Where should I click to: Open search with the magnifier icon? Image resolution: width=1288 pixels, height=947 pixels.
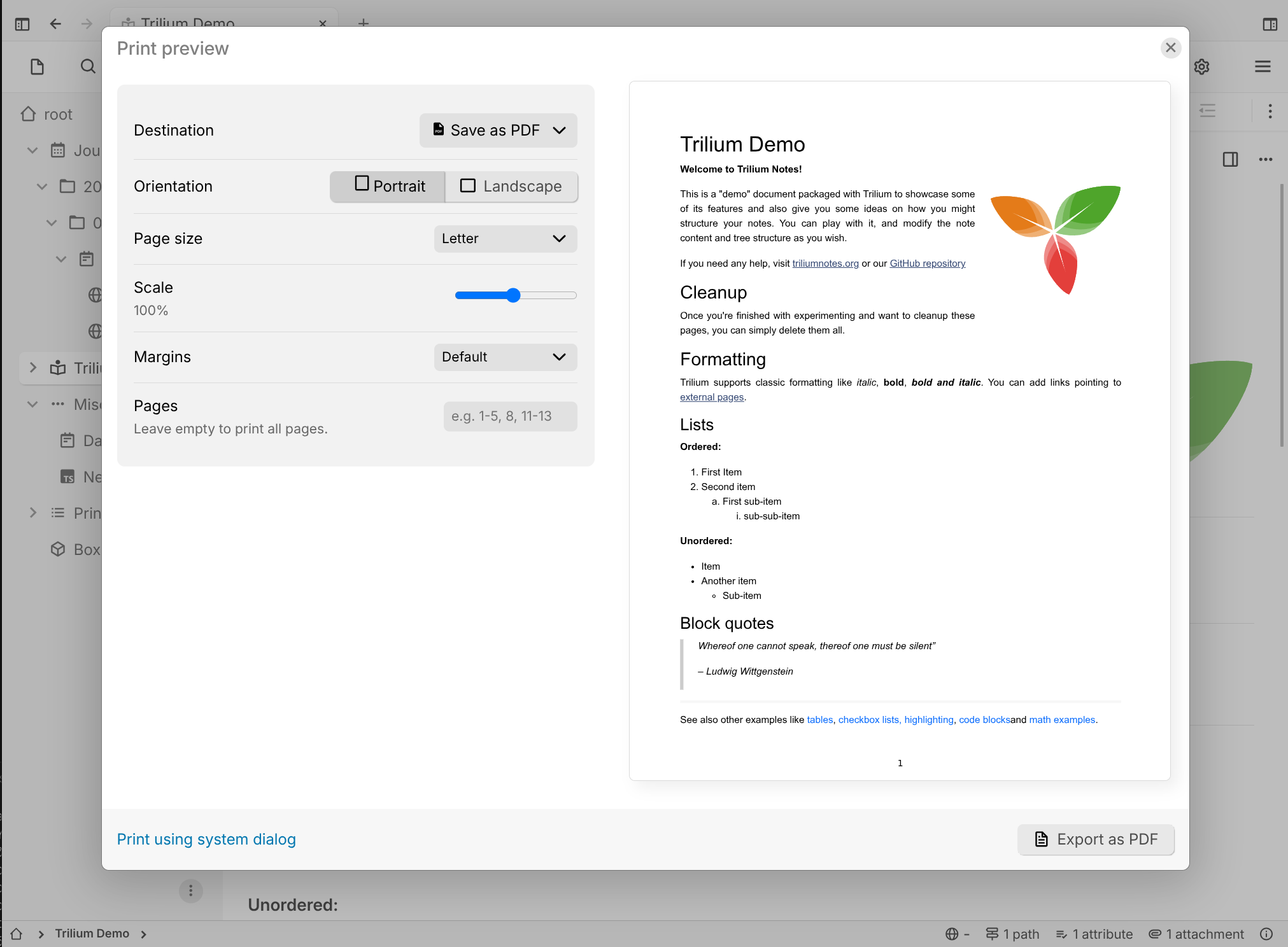pyautogui.click(x=88, y=66)
